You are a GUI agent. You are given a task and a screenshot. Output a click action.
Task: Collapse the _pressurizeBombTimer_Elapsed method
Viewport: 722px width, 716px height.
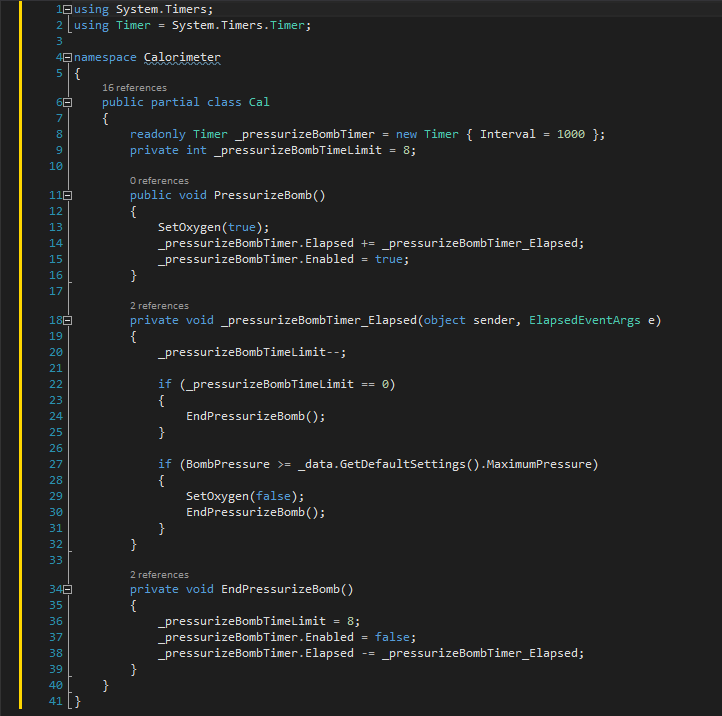point(68,320)
